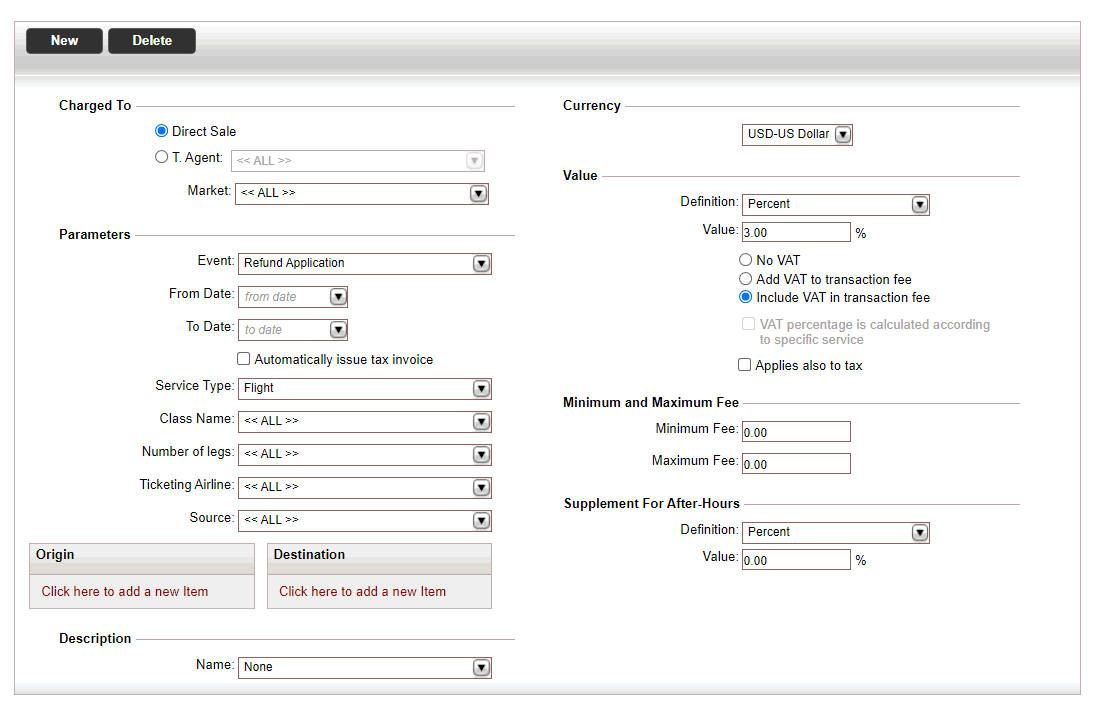
Task: Open the Ticketing Airline dropdown
Action: pos(365,487)
